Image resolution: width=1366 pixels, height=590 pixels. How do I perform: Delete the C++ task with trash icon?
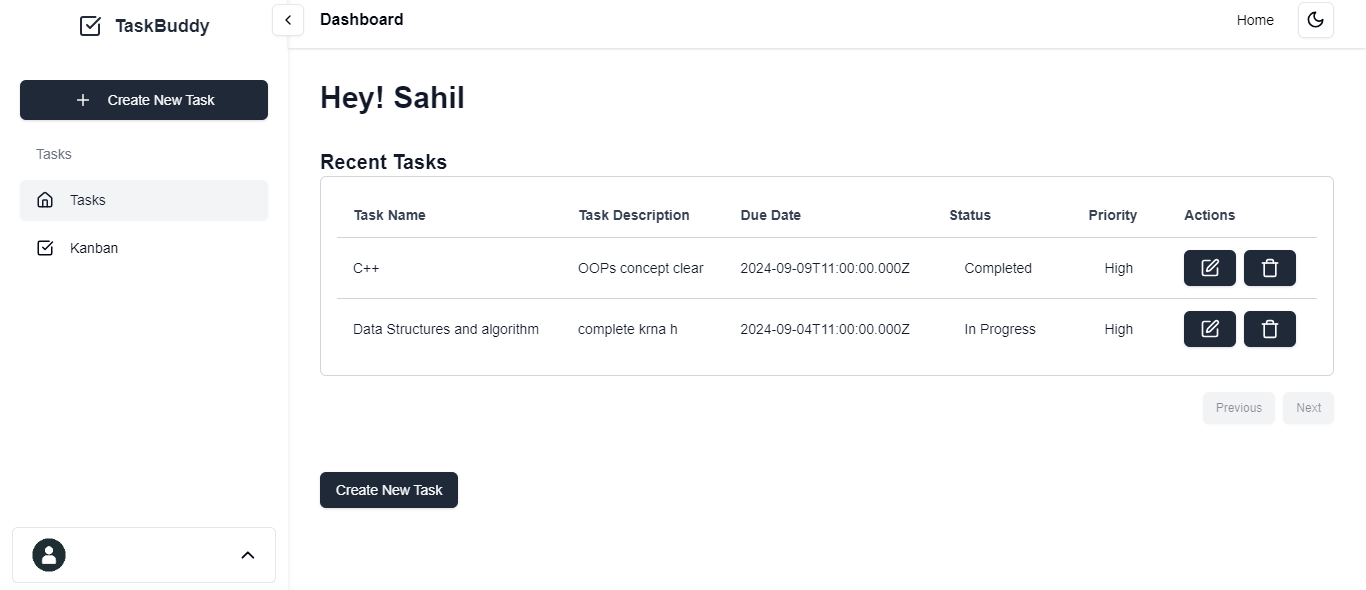pos(1269,268)
